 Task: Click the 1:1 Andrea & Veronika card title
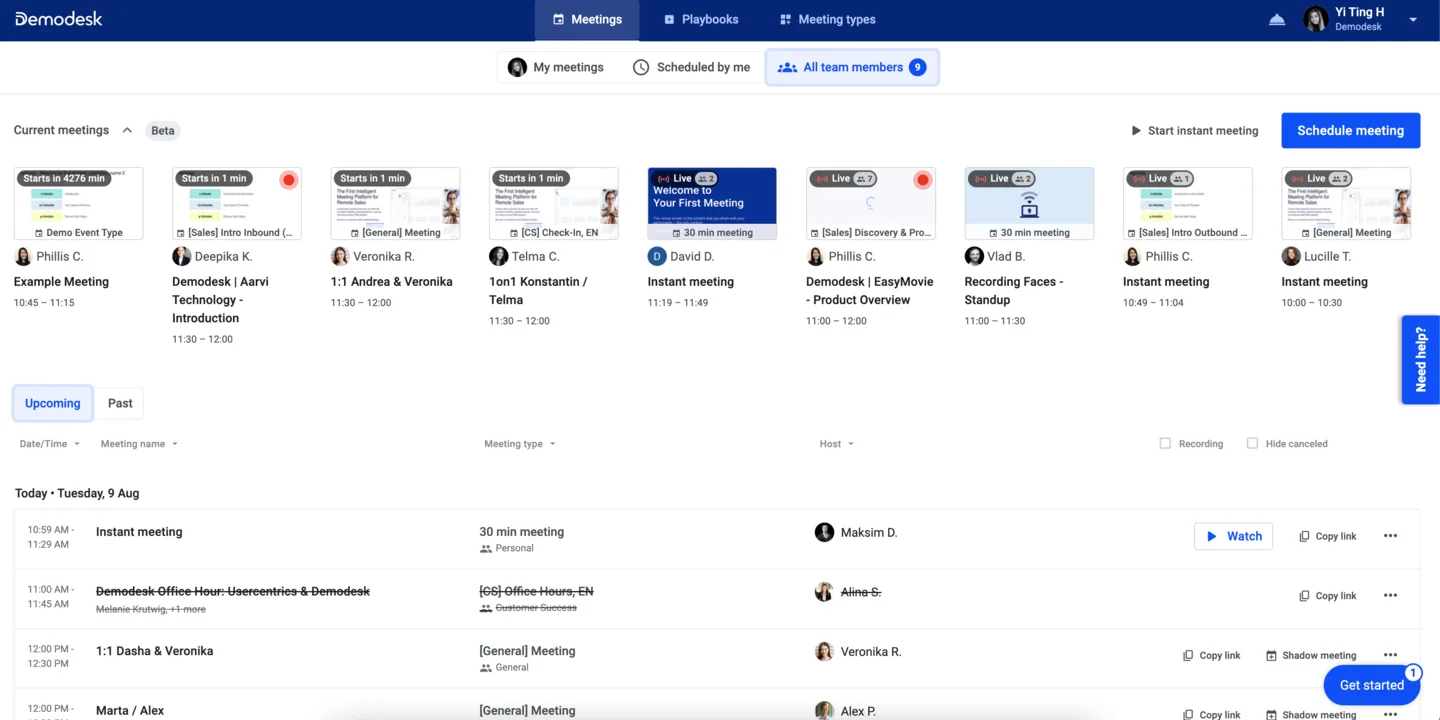point(392,282)
